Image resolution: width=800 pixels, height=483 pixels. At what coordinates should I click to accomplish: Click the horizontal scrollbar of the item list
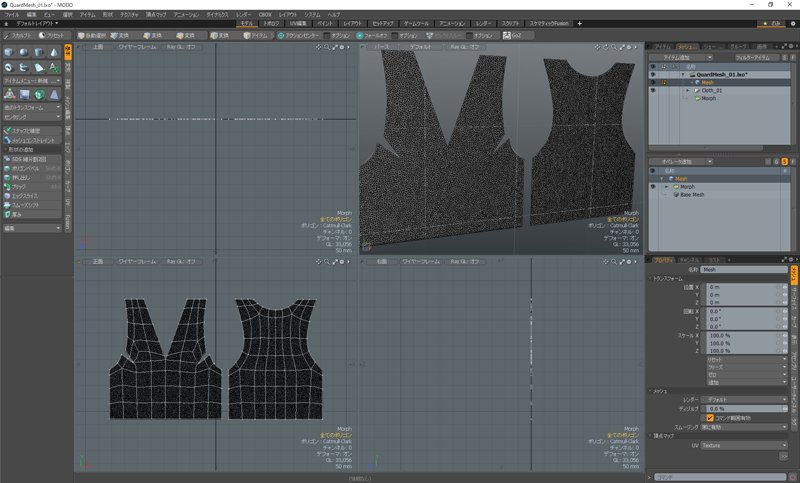[706, 148]
